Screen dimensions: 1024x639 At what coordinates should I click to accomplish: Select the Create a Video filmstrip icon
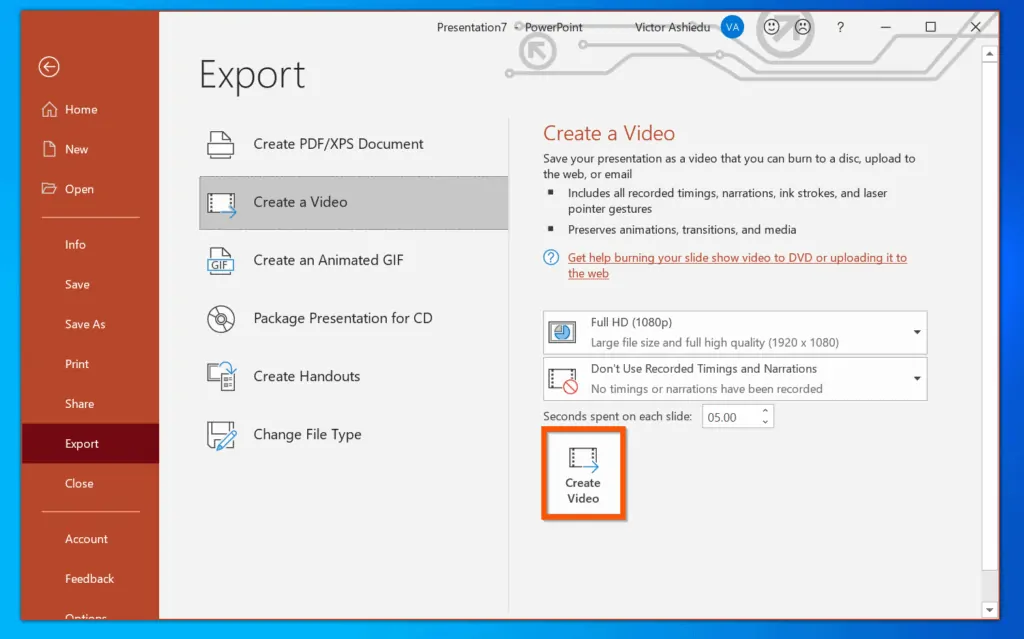tap(220, 202)
